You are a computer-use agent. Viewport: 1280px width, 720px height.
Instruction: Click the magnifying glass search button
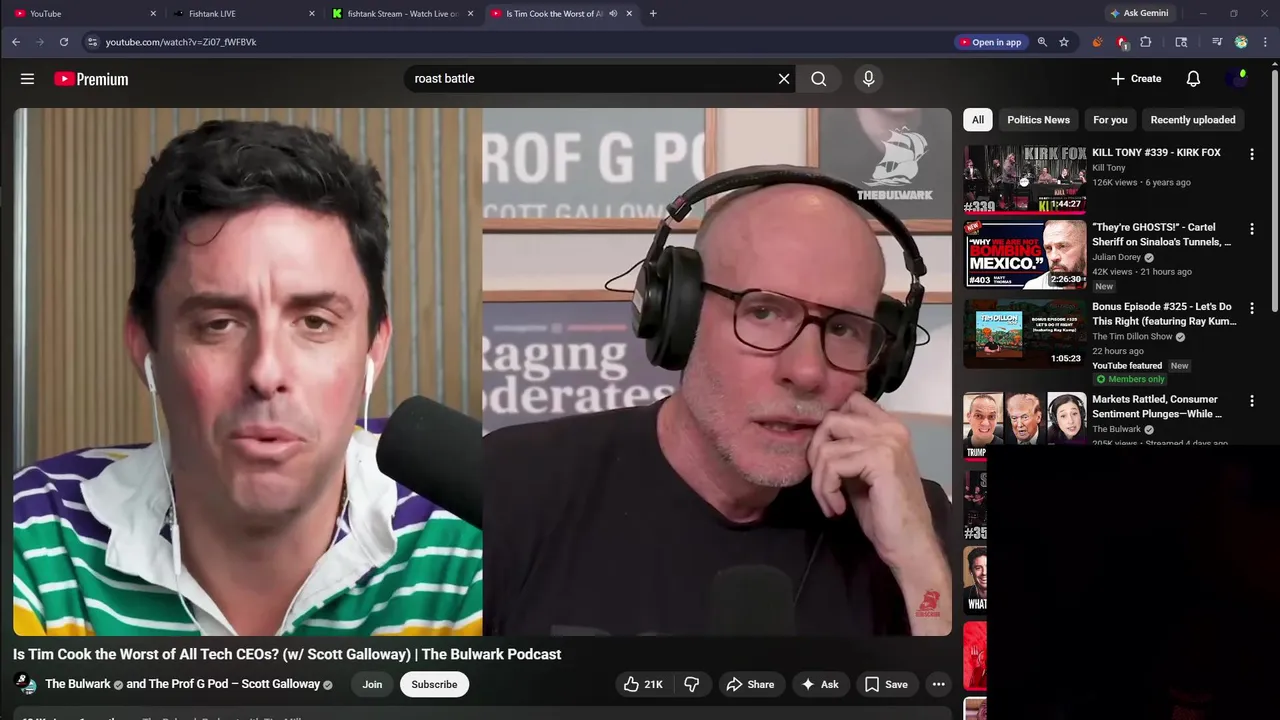[x=819, y=79]
